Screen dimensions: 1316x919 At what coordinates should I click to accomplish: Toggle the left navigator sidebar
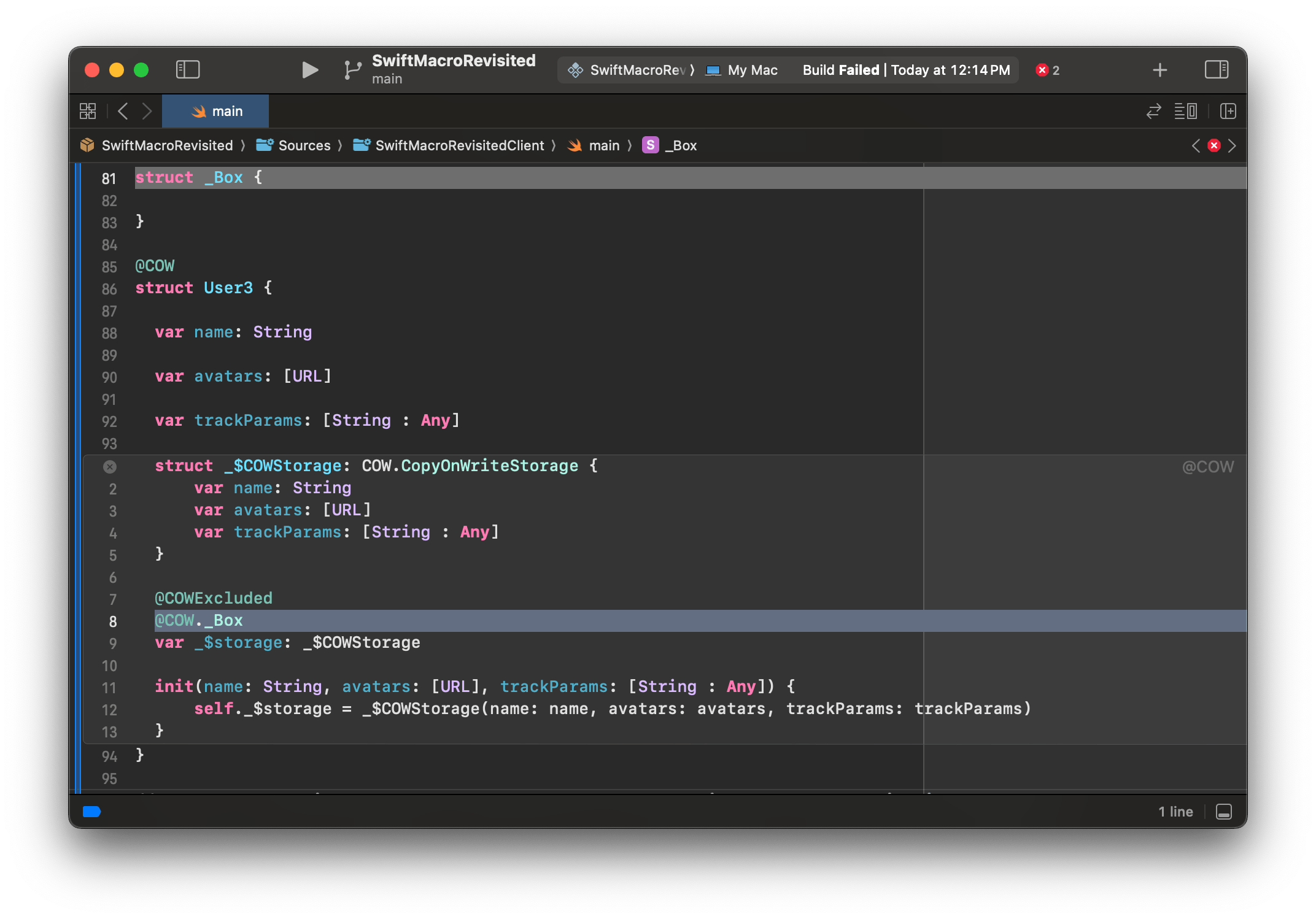click(188, 70)
